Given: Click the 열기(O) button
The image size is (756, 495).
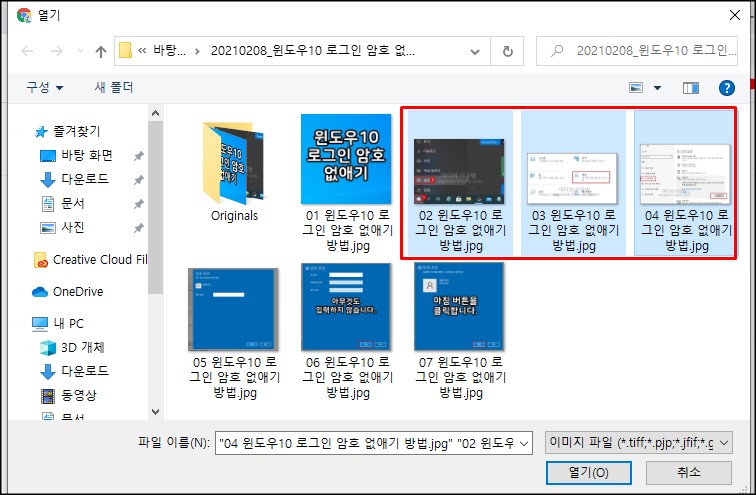Looking at the screenshot, I should [x=589, y=473].
